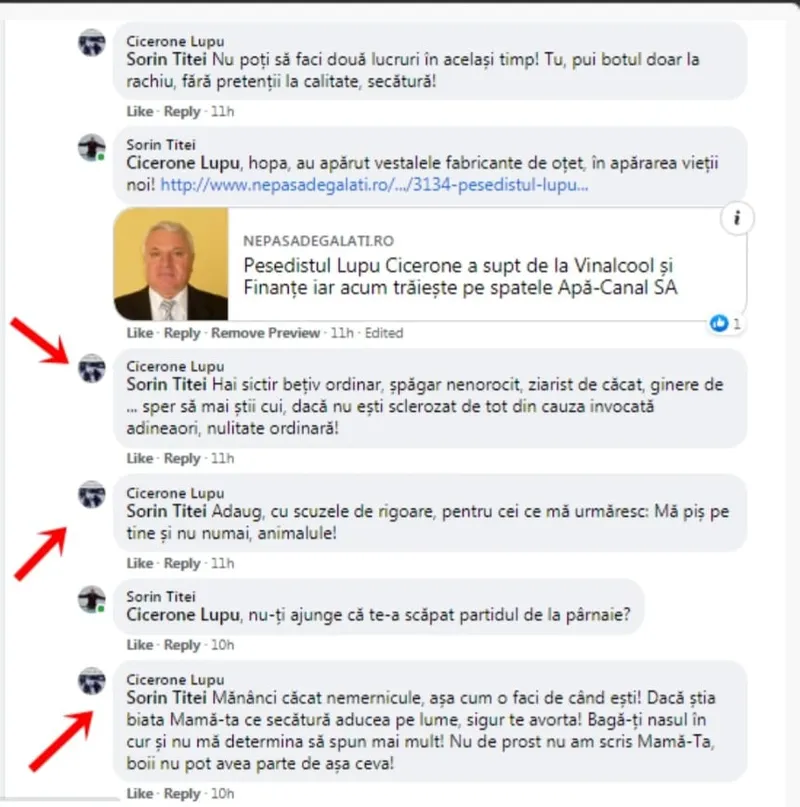This screenshot has width=800, height=807.
Task: Click Remove Preview under the link comment
Action: coord(266,333)
